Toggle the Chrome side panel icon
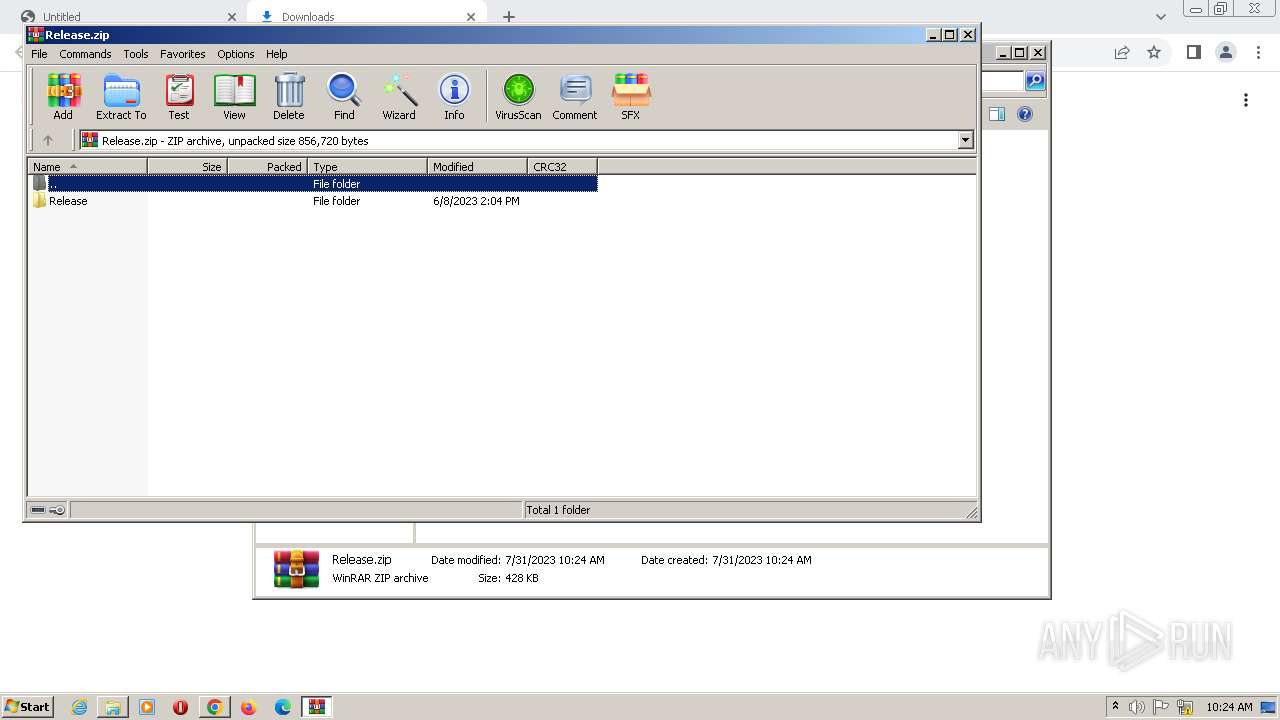 (x=1193, y=53)
